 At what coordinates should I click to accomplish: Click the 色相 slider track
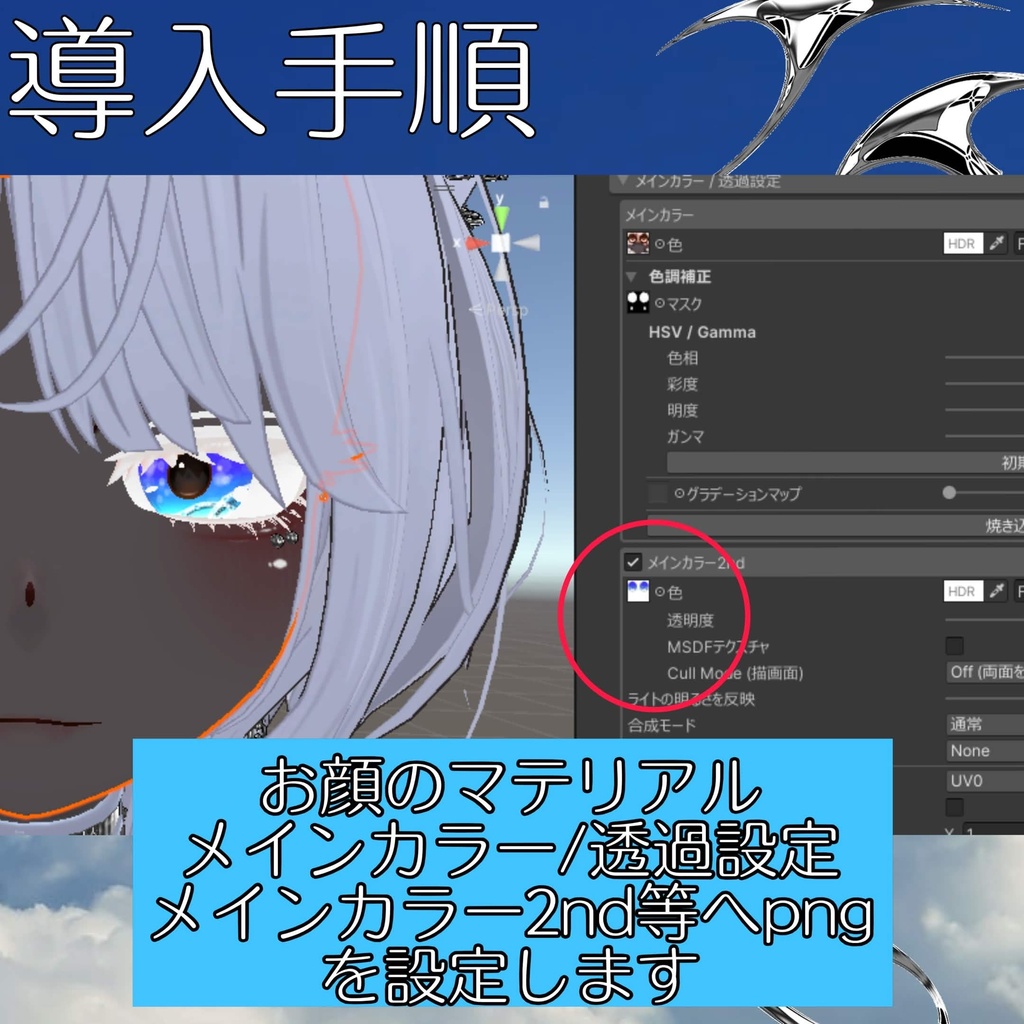tap(984, 358)
